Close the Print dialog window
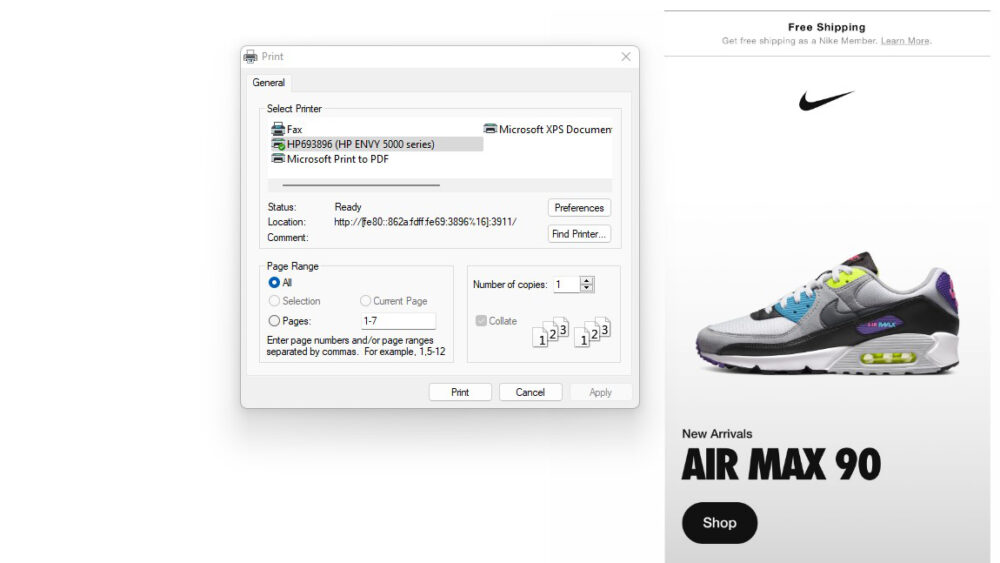 pyautogui.click(x=626, y=57)
